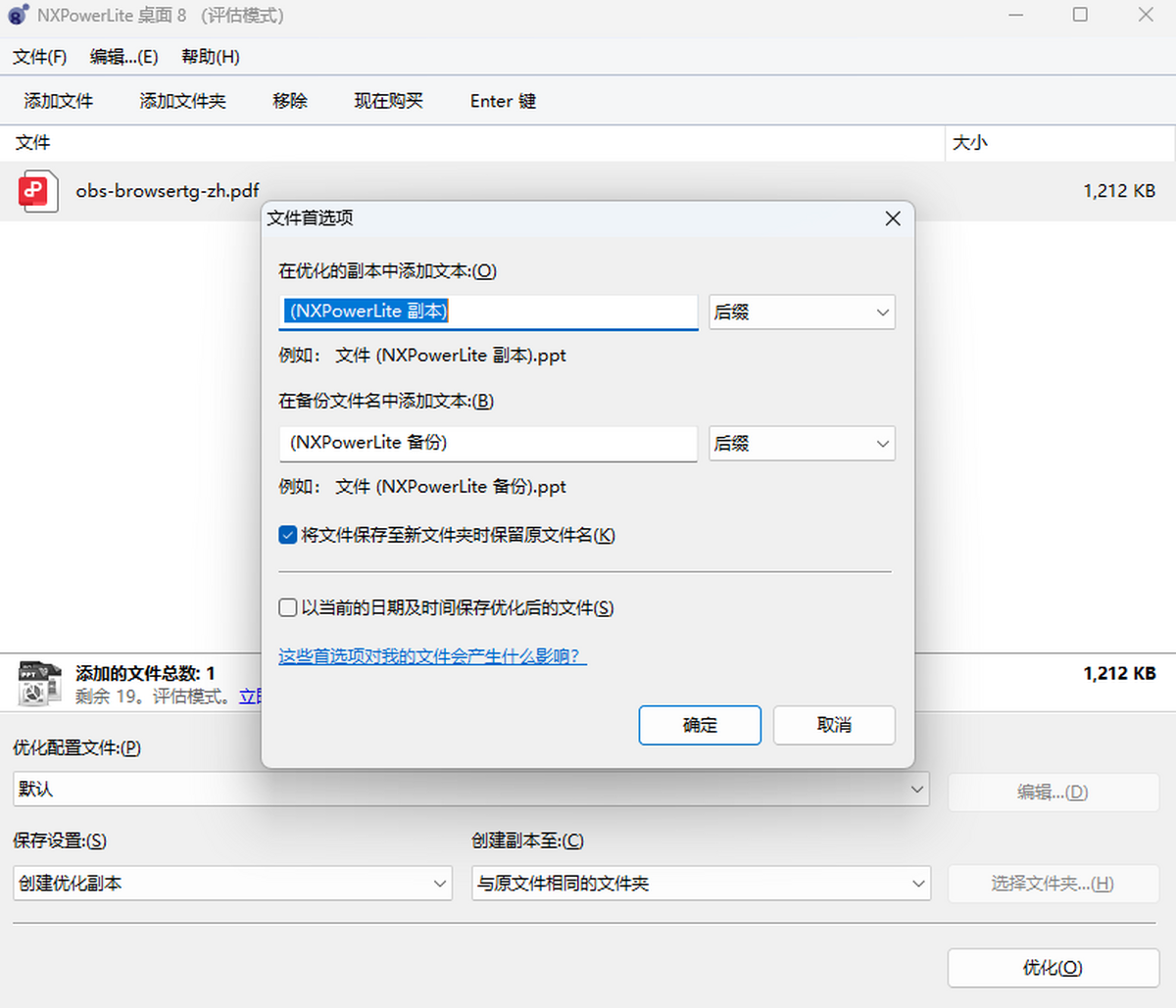This screenshot has width=1176, height=1008.
Task: Open the 帮助(H) menu
Action: coord(210,57)
